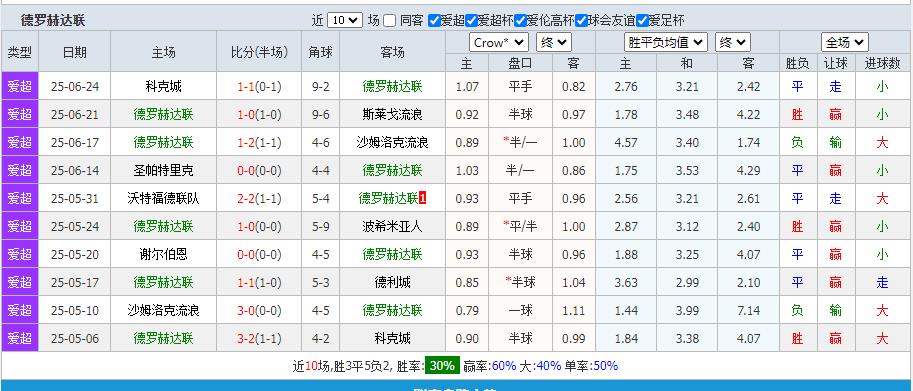Click the *平/半 handicap on 25-05-24

[x=520, y=226]
